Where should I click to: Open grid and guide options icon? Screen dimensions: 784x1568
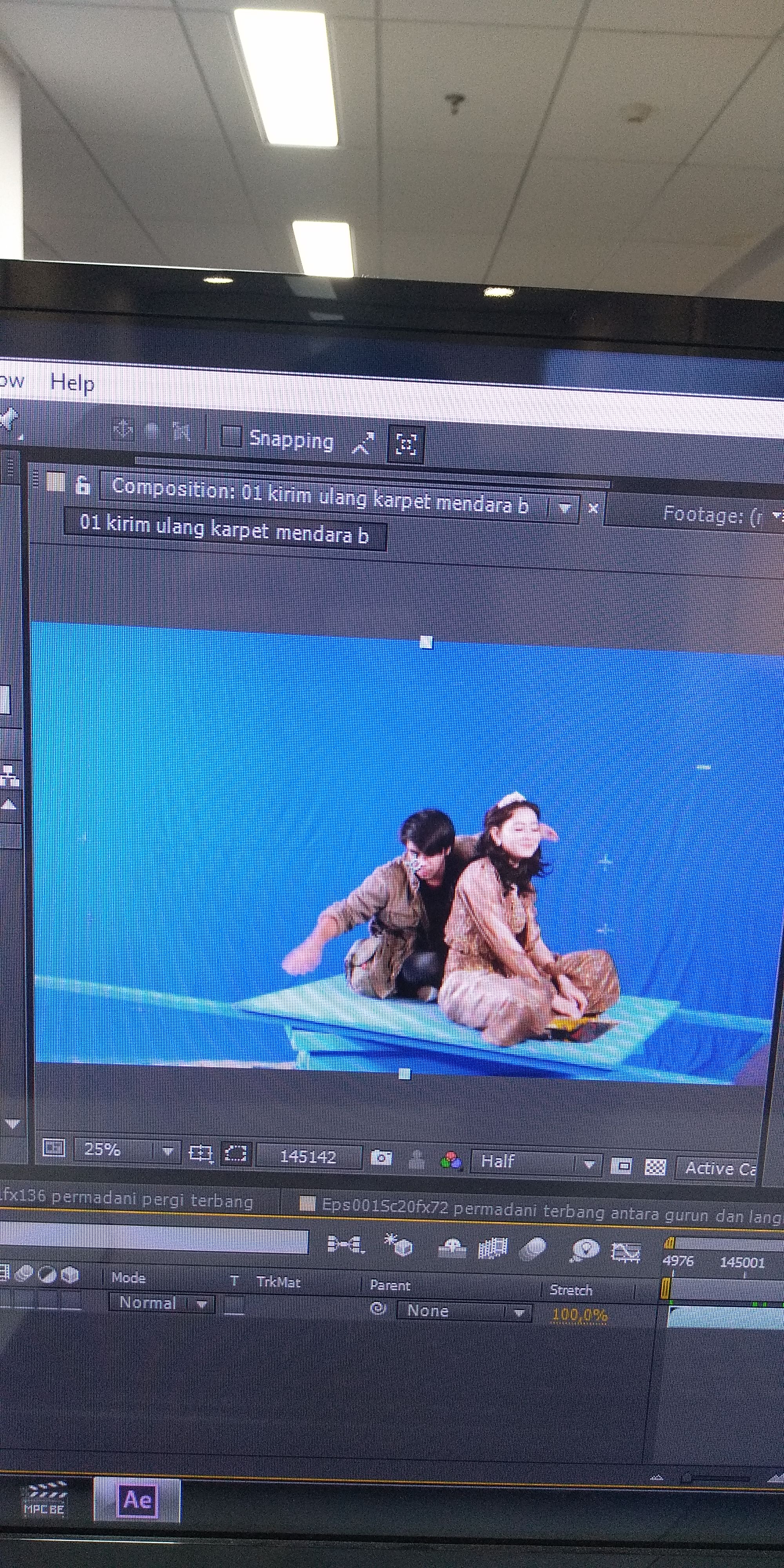pos(200,1153)
